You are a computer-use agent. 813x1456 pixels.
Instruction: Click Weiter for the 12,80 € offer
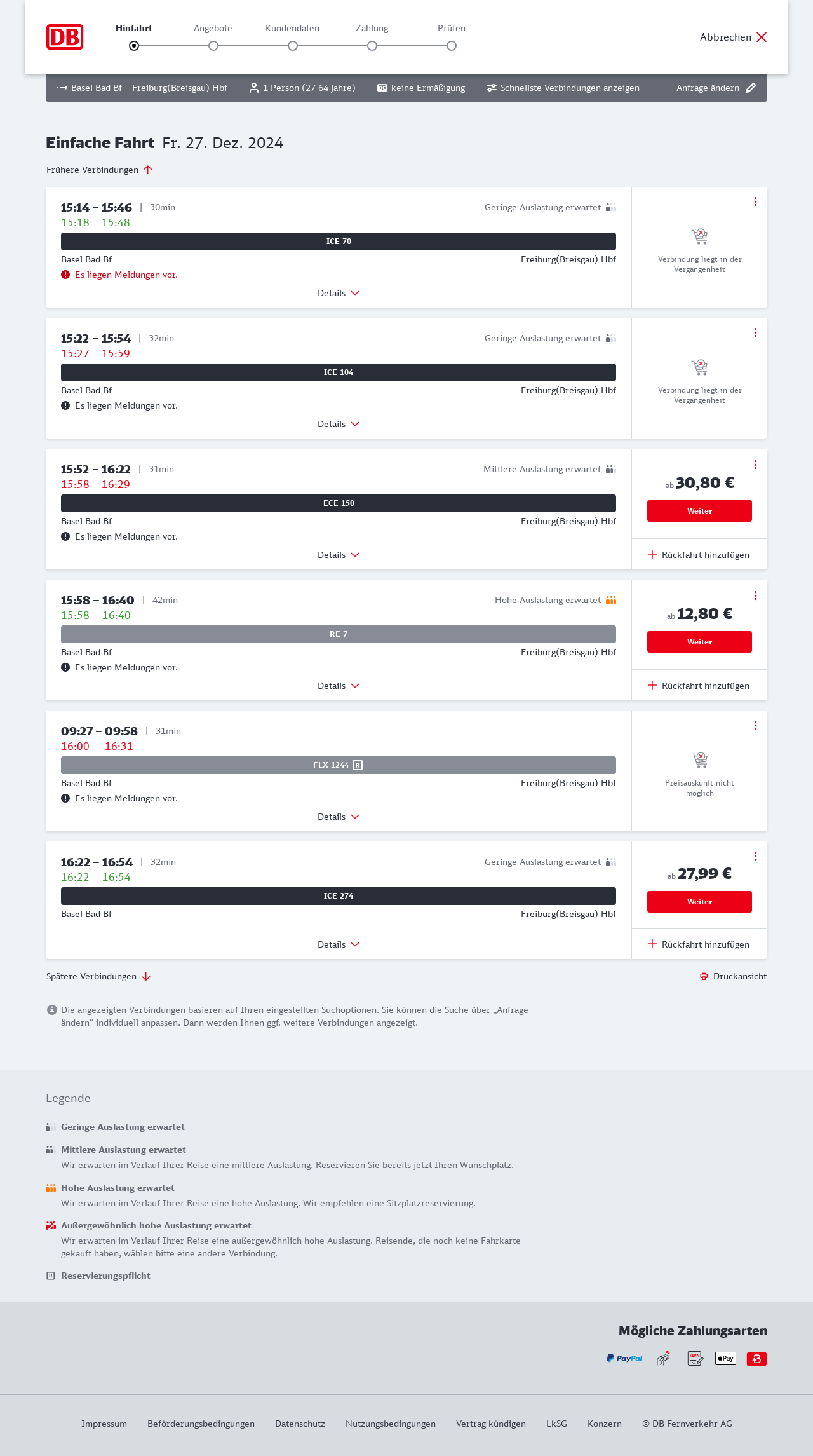(699, 642)
